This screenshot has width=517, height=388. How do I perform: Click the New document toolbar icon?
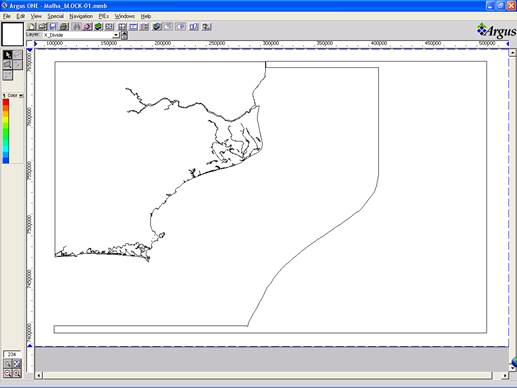click(32, 27)
